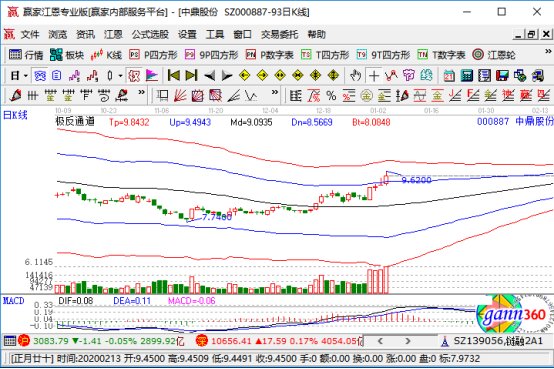The height and width of the screenshot is (369, 554).
Task: Open the 设置 menu
Action: (x=187, y=35)
